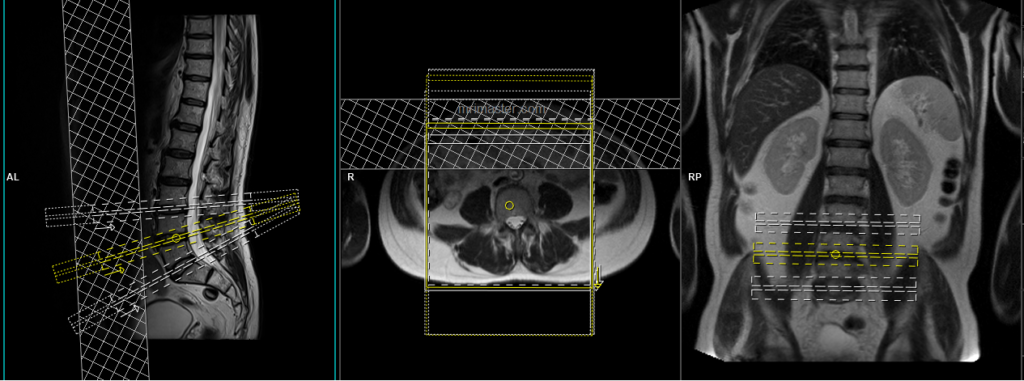Click the AL orientation label
The image size is (1024, 381).
tap(12, 177)
